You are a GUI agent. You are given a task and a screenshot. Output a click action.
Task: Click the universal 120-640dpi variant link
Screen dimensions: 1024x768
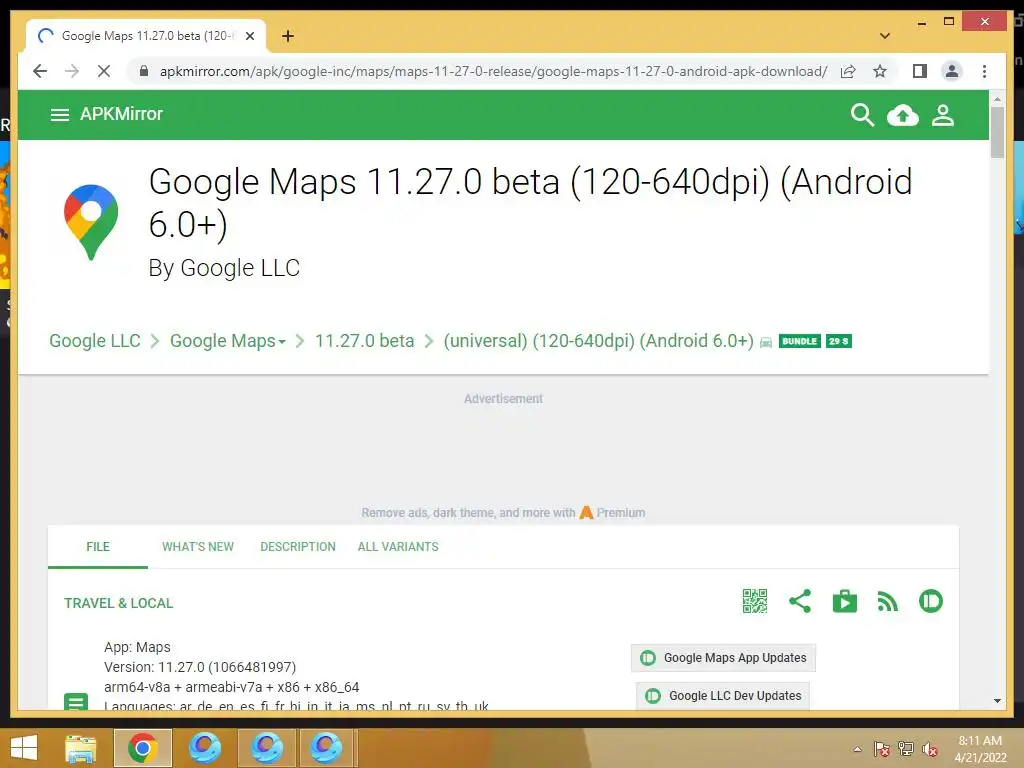(x=598, y=341)
